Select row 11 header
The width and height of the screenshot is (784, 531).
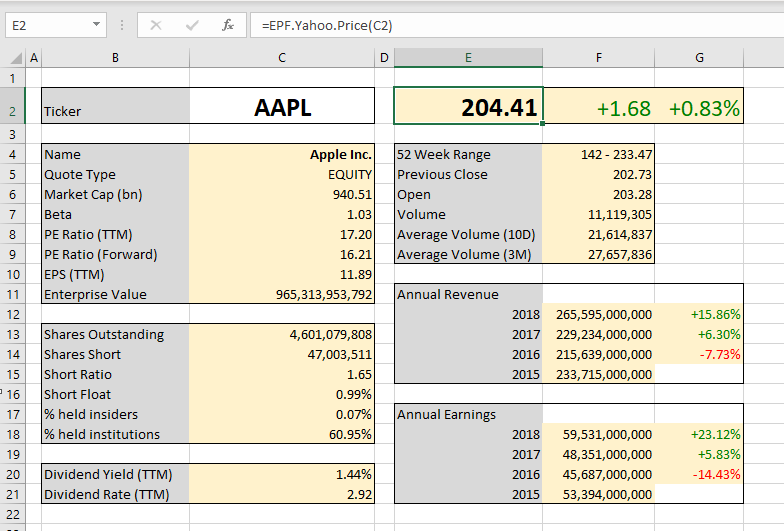point(12,294)
